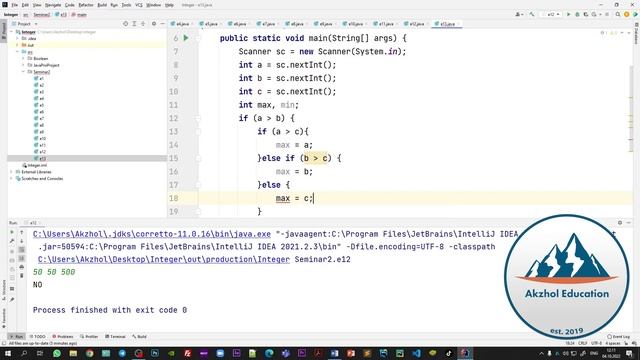640x360 pixels.
Task: Expand the out folder in the tree
Action: pos(18,45)
